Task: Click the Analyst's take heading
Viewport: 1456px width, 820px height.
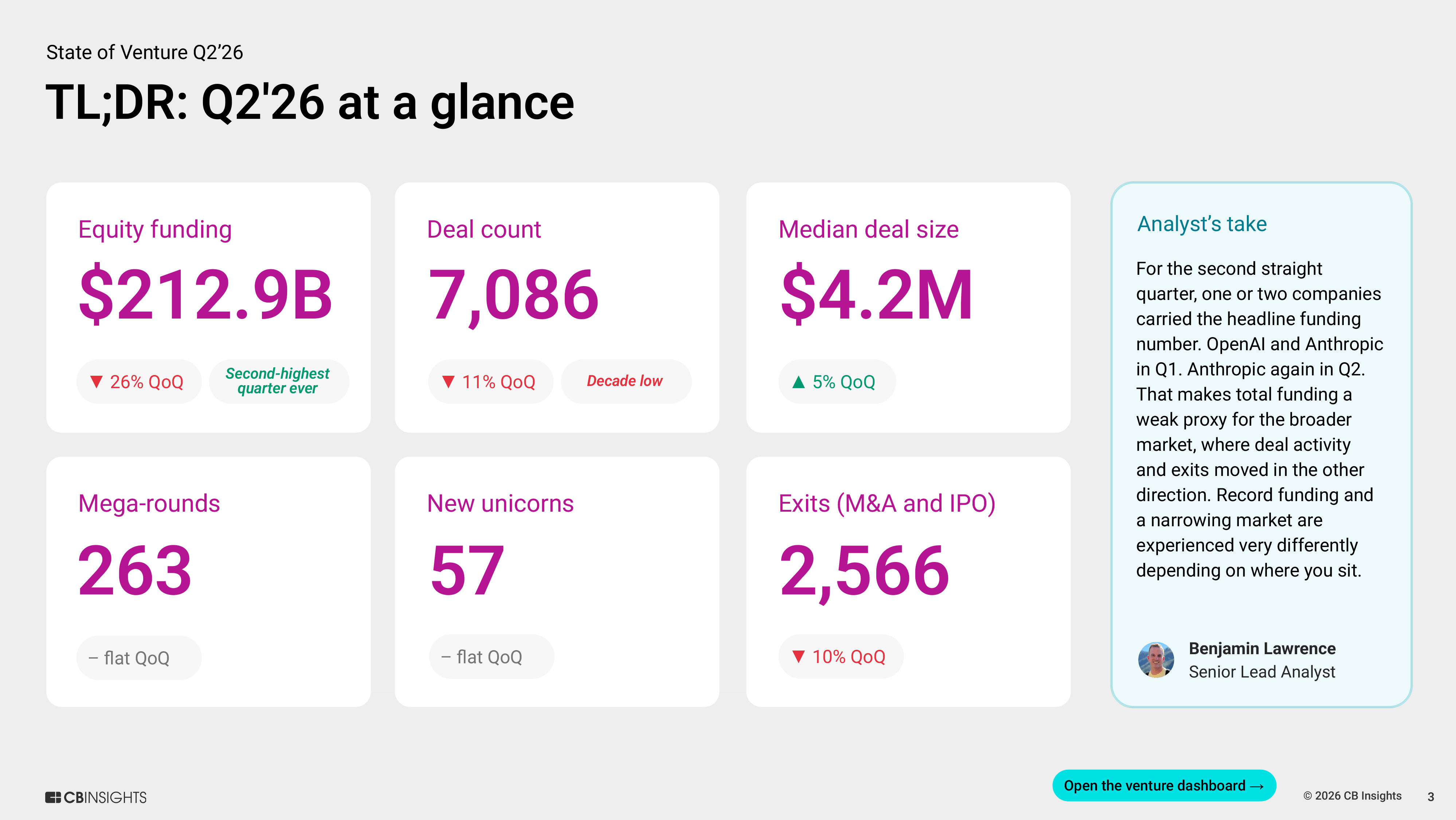Action: tap(1202, 224)
